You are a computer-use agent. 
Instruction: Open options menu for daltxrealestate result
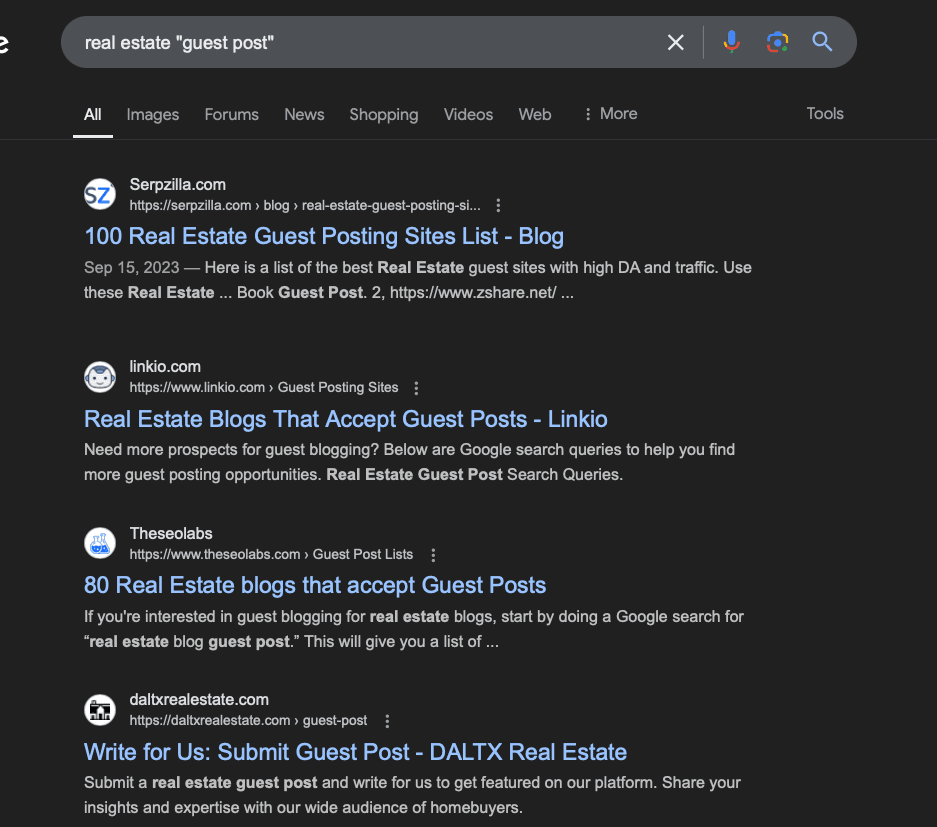(387, 721)
